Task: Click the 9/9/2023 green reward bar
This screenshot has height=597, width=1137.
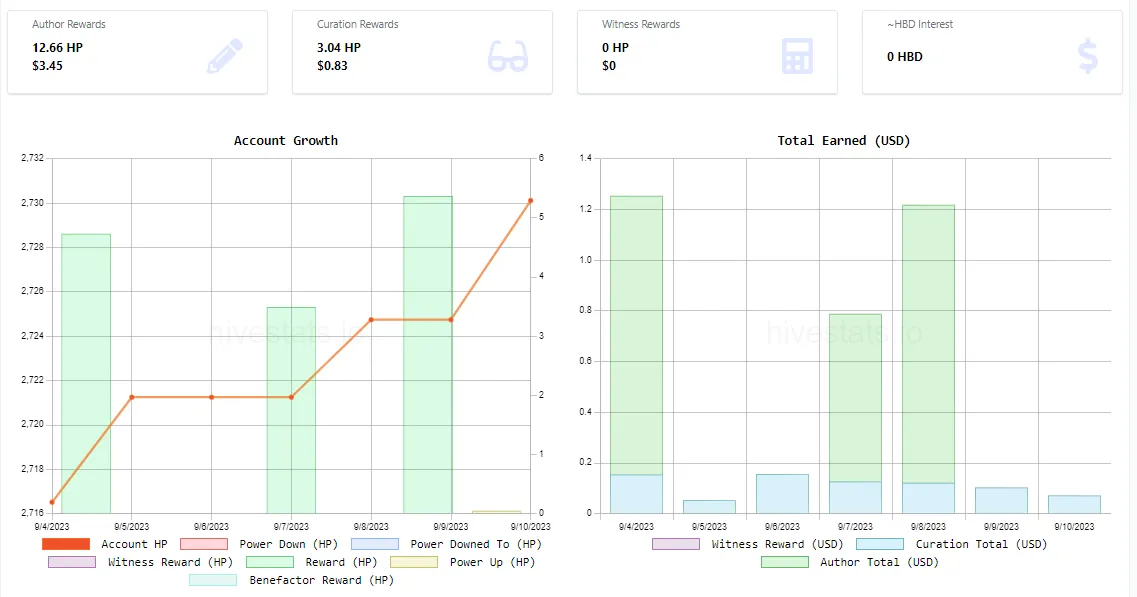Action: (x=428, y=355)
